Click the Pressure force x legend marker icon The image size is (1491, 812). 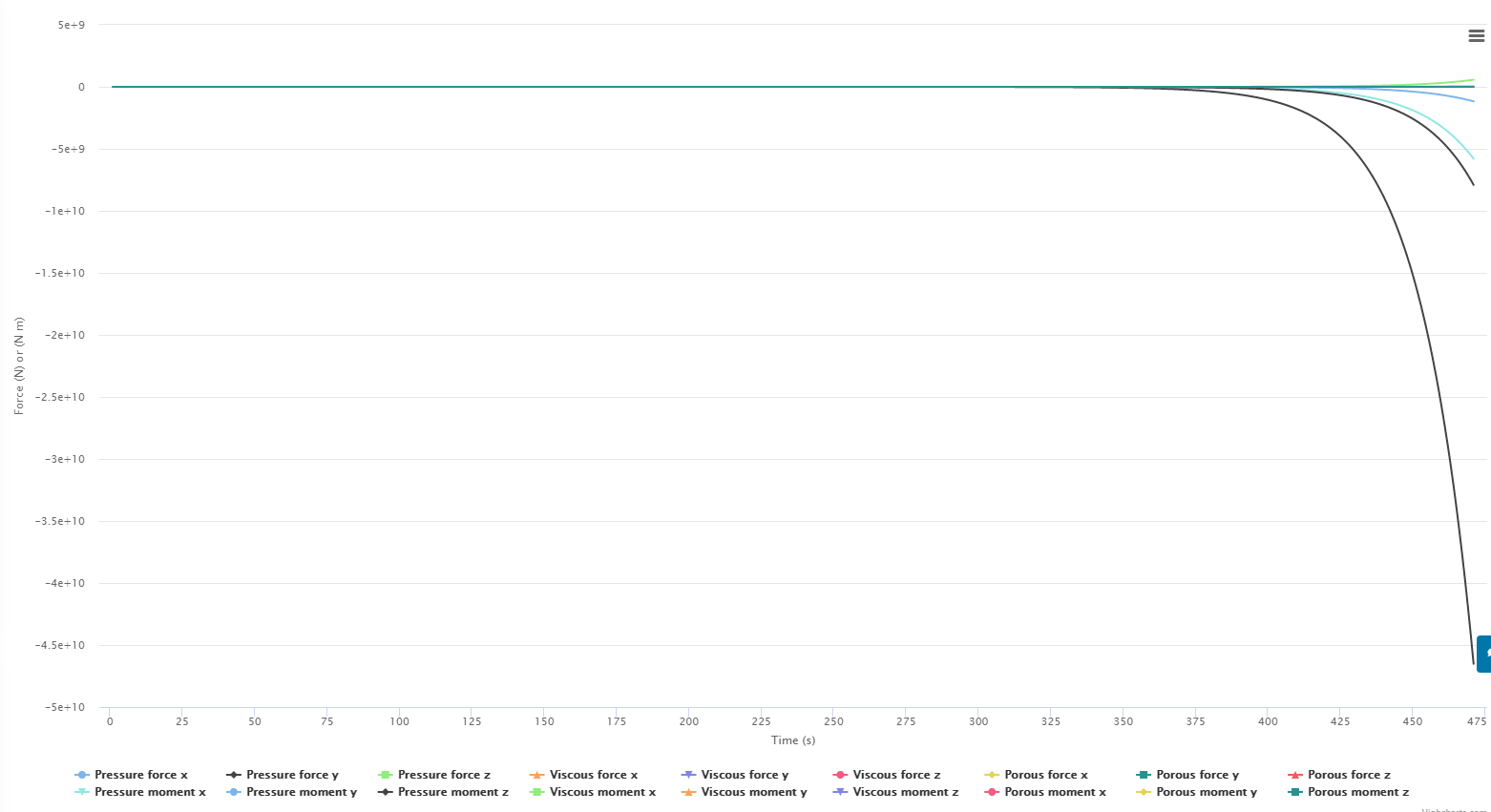point(82,775)
